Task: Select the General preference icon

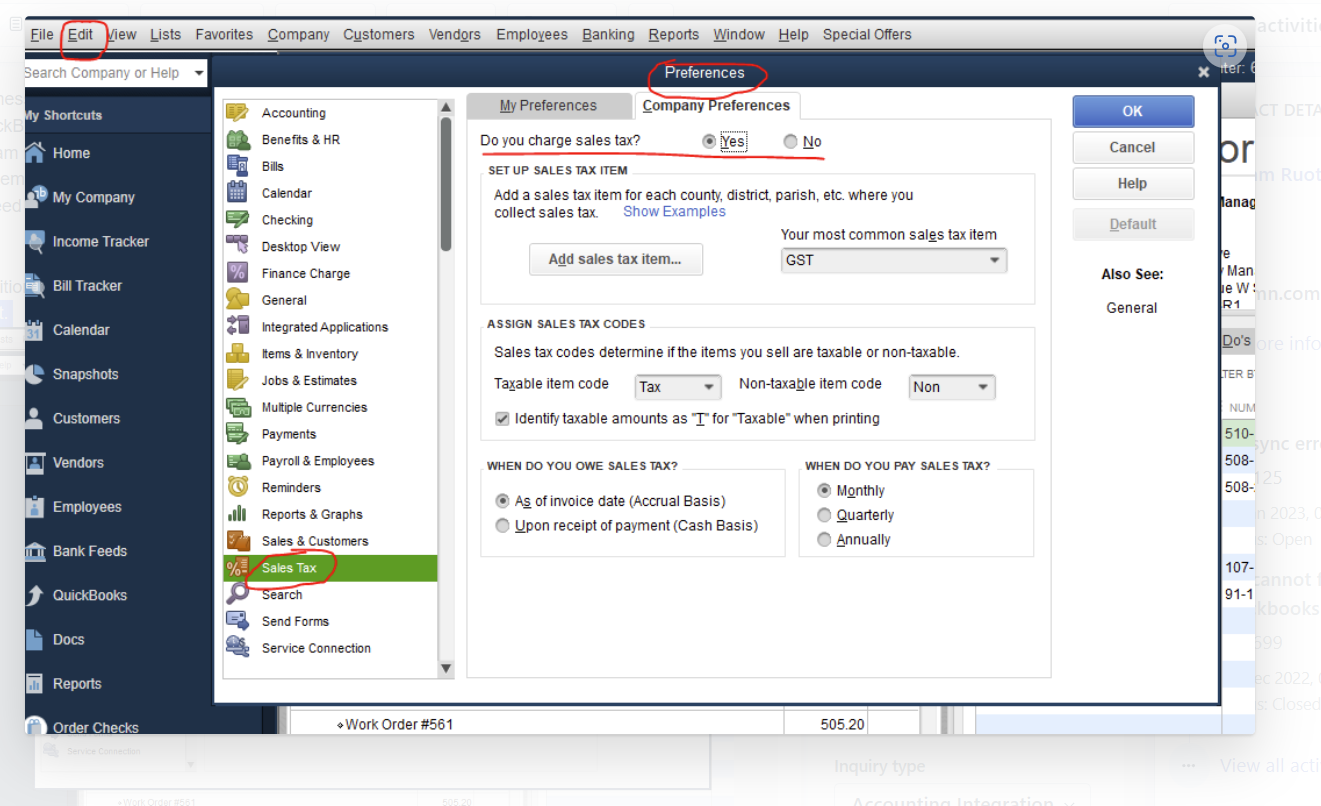Action: click(237, 300)
